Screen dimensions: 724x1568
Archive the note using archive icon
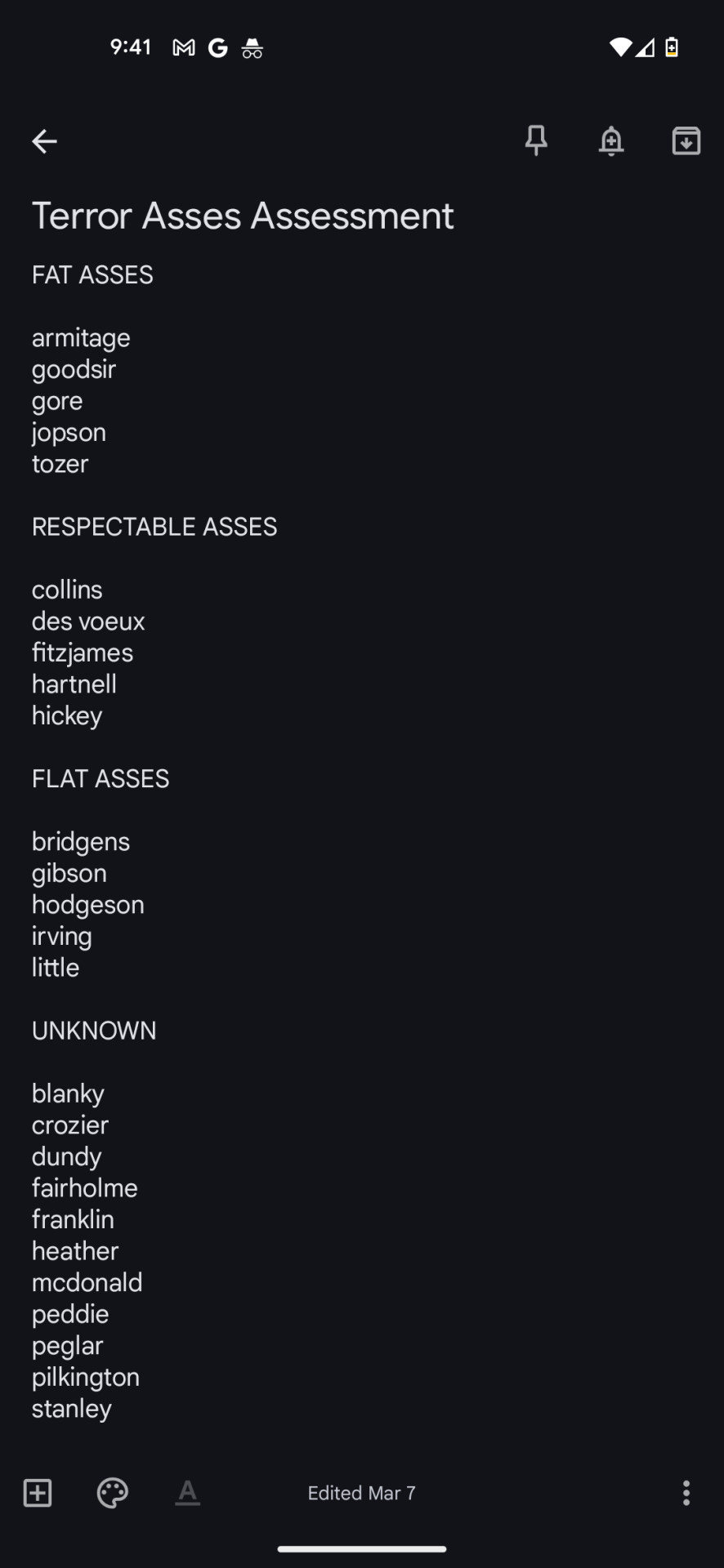pos(686,140)
